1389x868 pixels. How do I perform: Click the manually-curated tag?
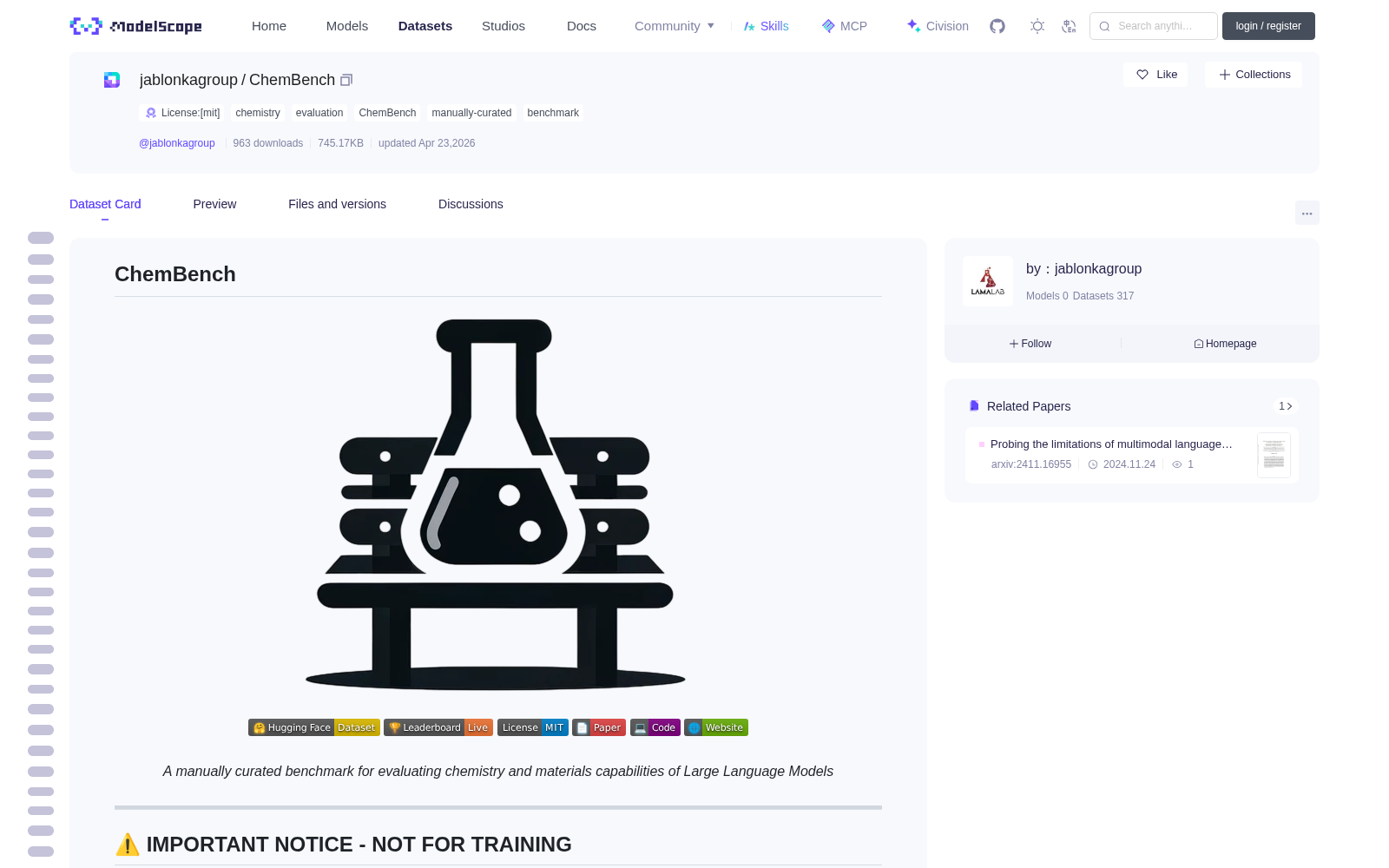(471, 113)
